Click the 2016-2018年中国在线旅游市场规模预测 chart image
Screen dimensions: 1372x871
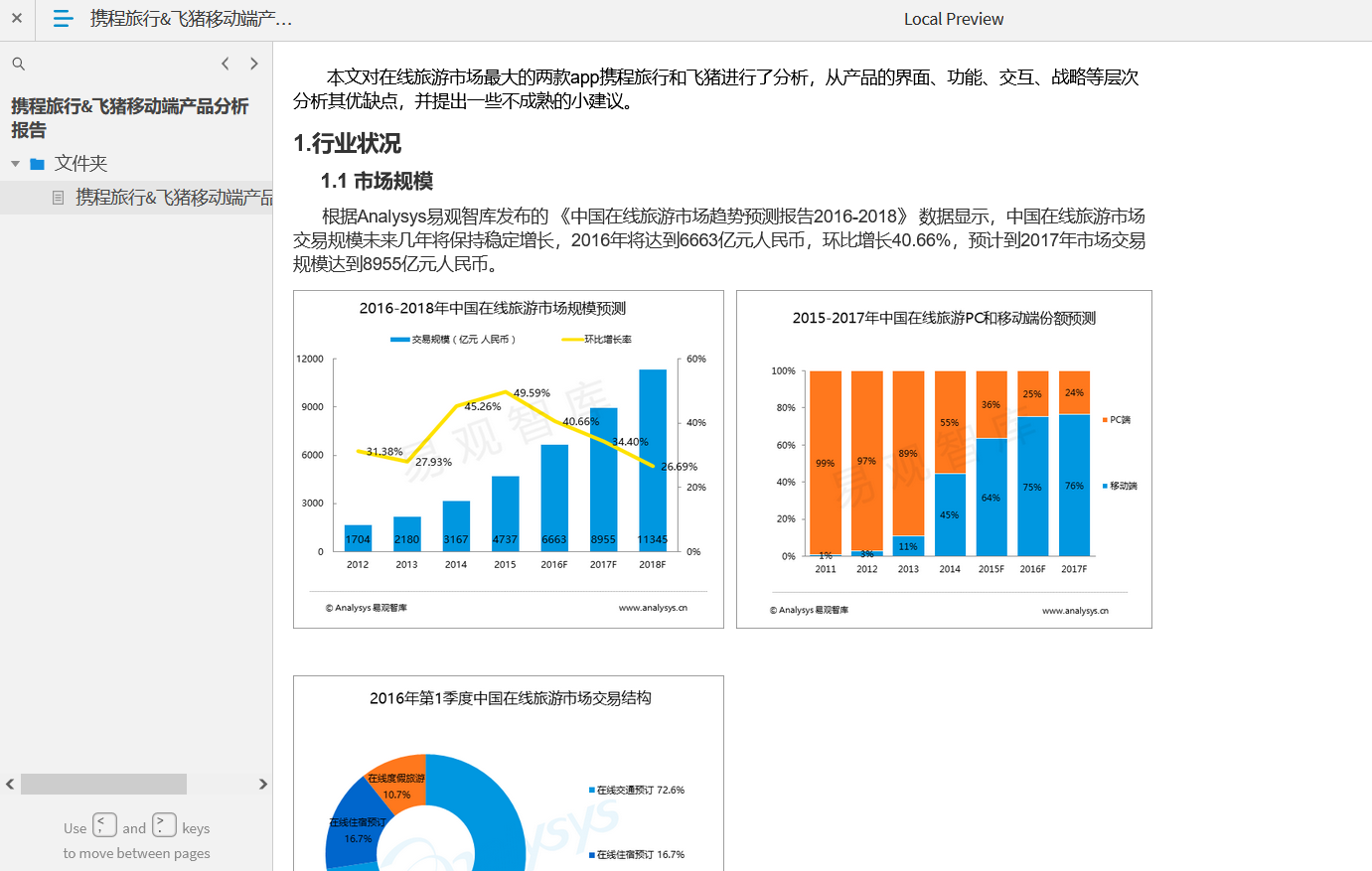(509, 459)
